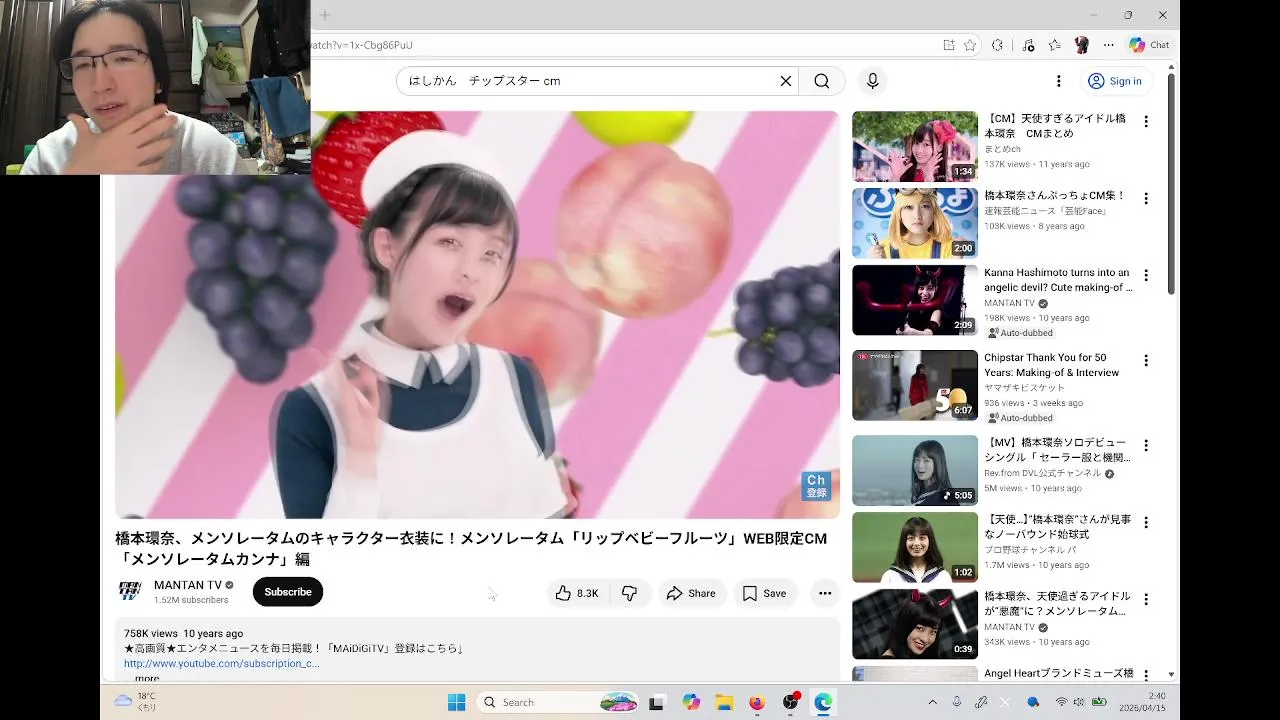Click the magnifier search button
Screen dimensions: 1280x720
(822, 81)
